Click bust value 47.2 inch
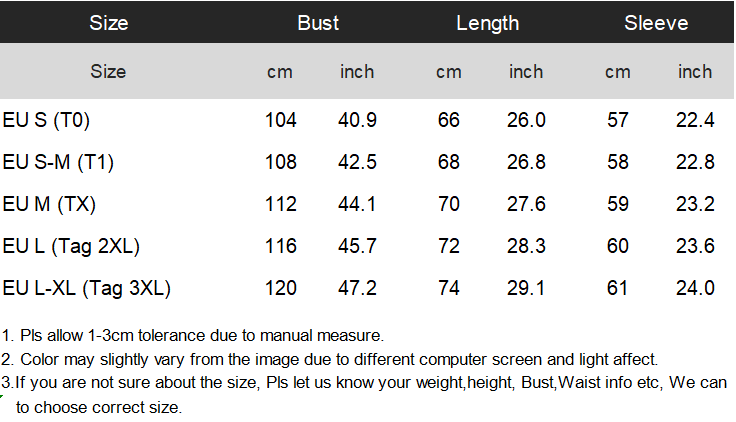The width and height of the screenshot is (736, 422). (357, 288)
